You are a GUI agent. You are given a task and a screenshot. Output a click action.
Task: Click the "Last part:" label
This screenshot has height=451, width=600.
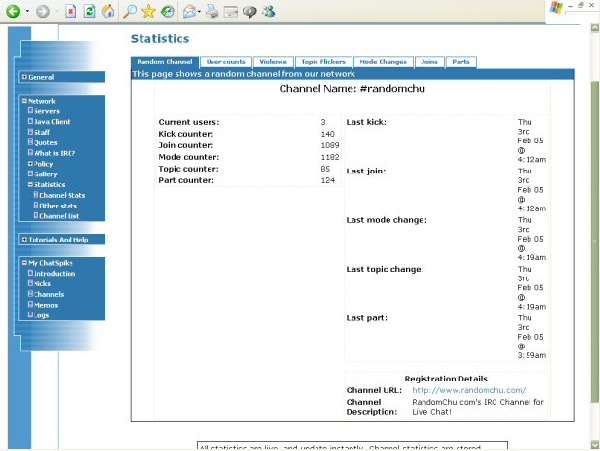click(x=367, y=318)
